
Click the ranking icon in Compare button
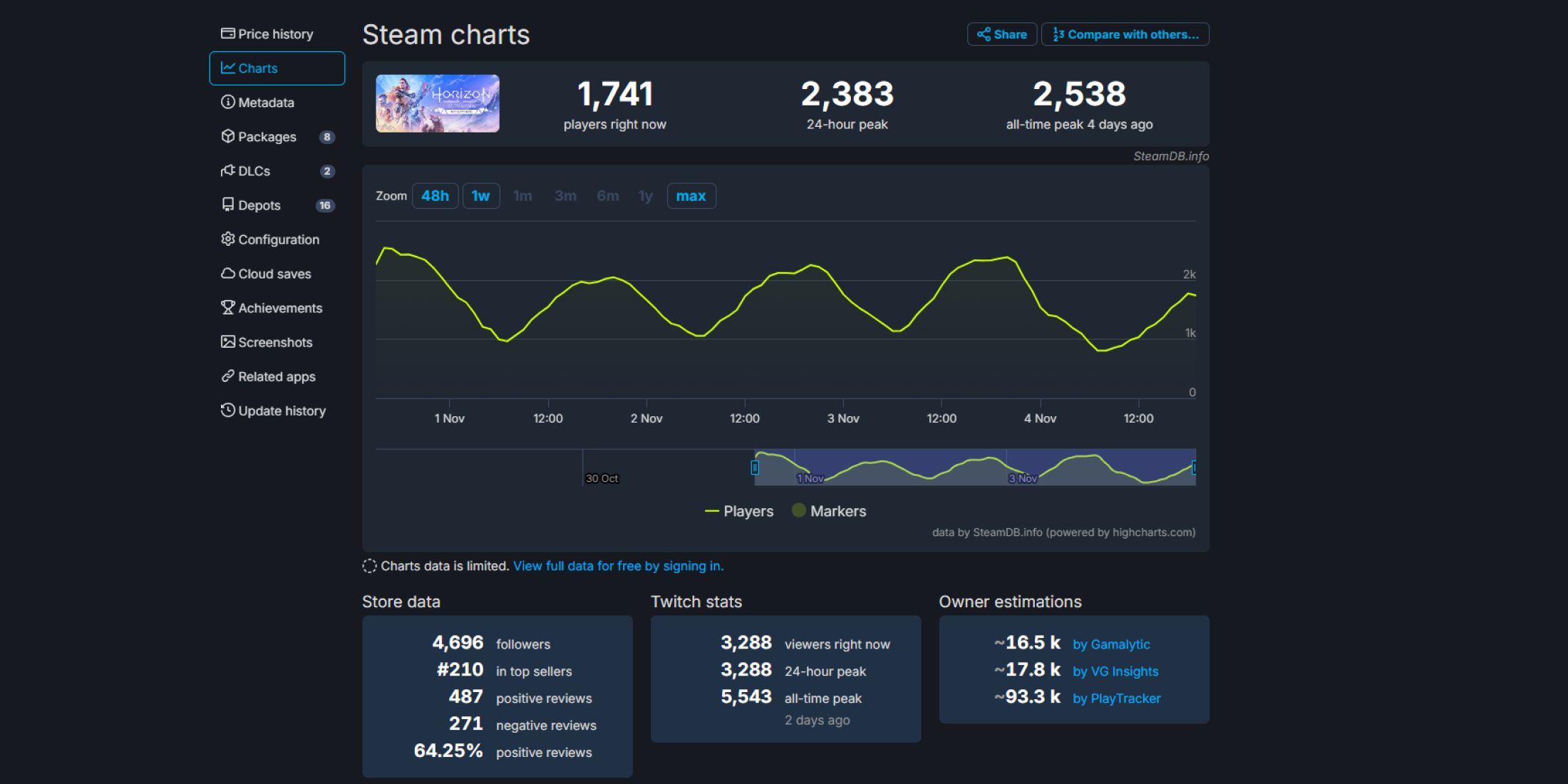(1058, 34)
